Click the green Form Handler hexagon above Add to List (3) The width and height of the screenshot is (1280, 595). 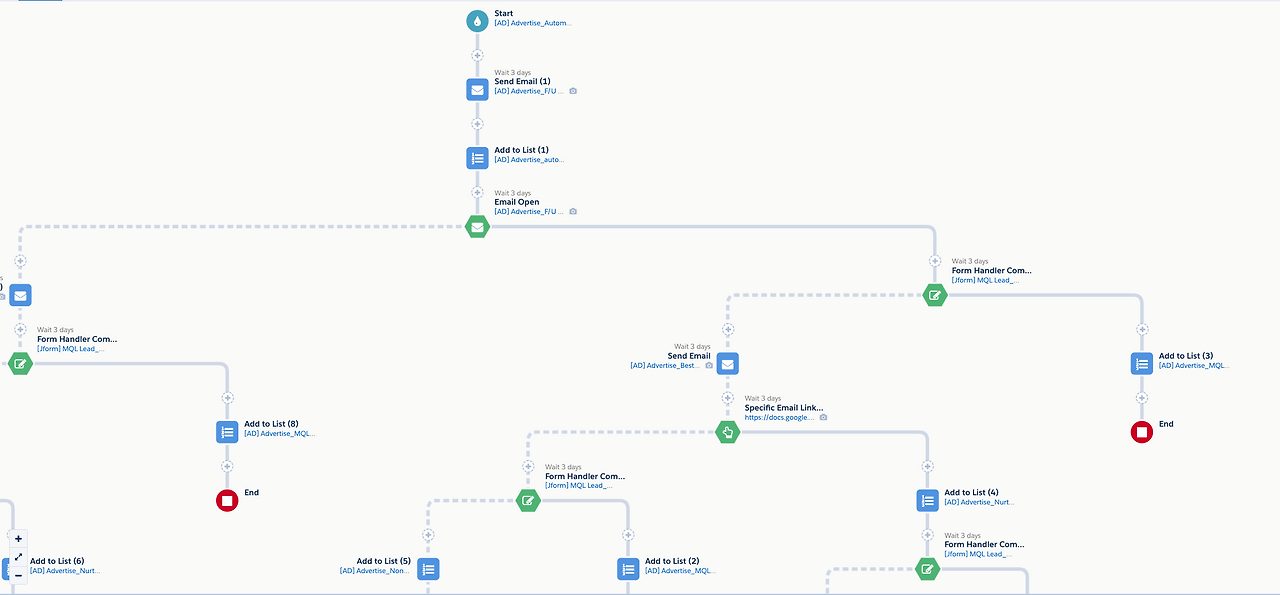point(934,295)
